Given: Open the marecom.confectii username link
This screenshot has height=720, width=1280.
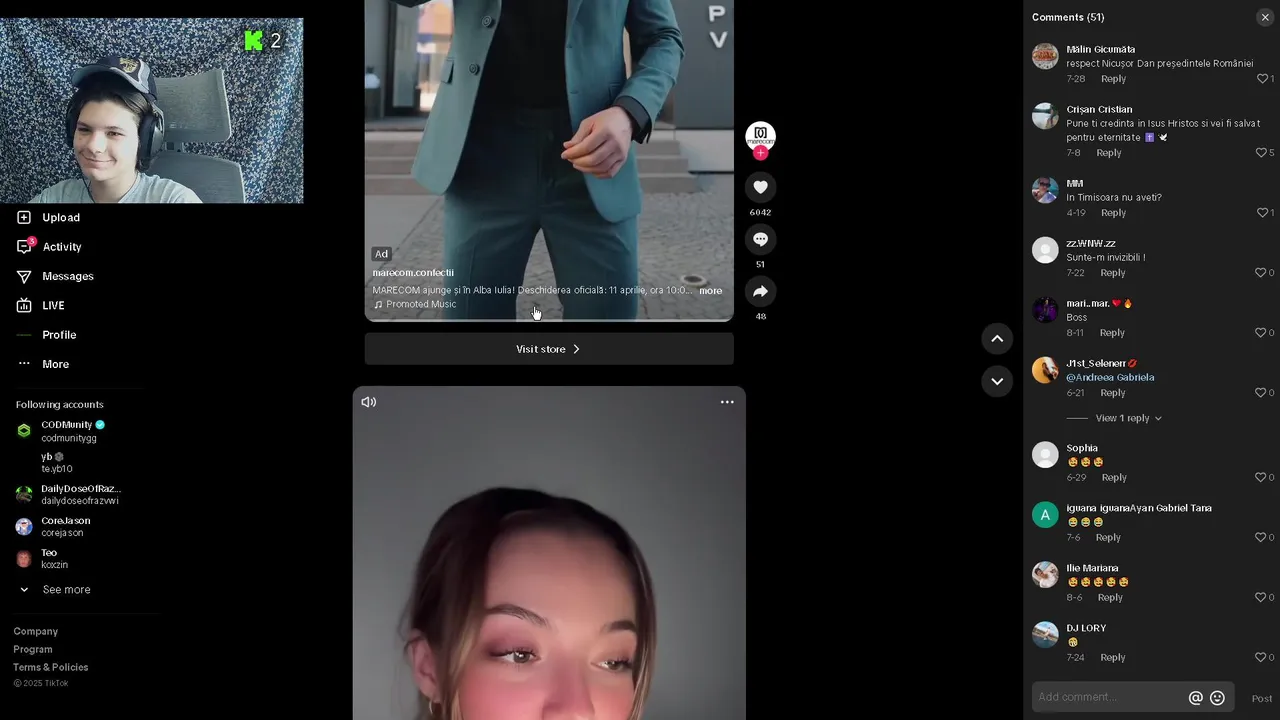Looking at the screenshot, I should point(413,273).
